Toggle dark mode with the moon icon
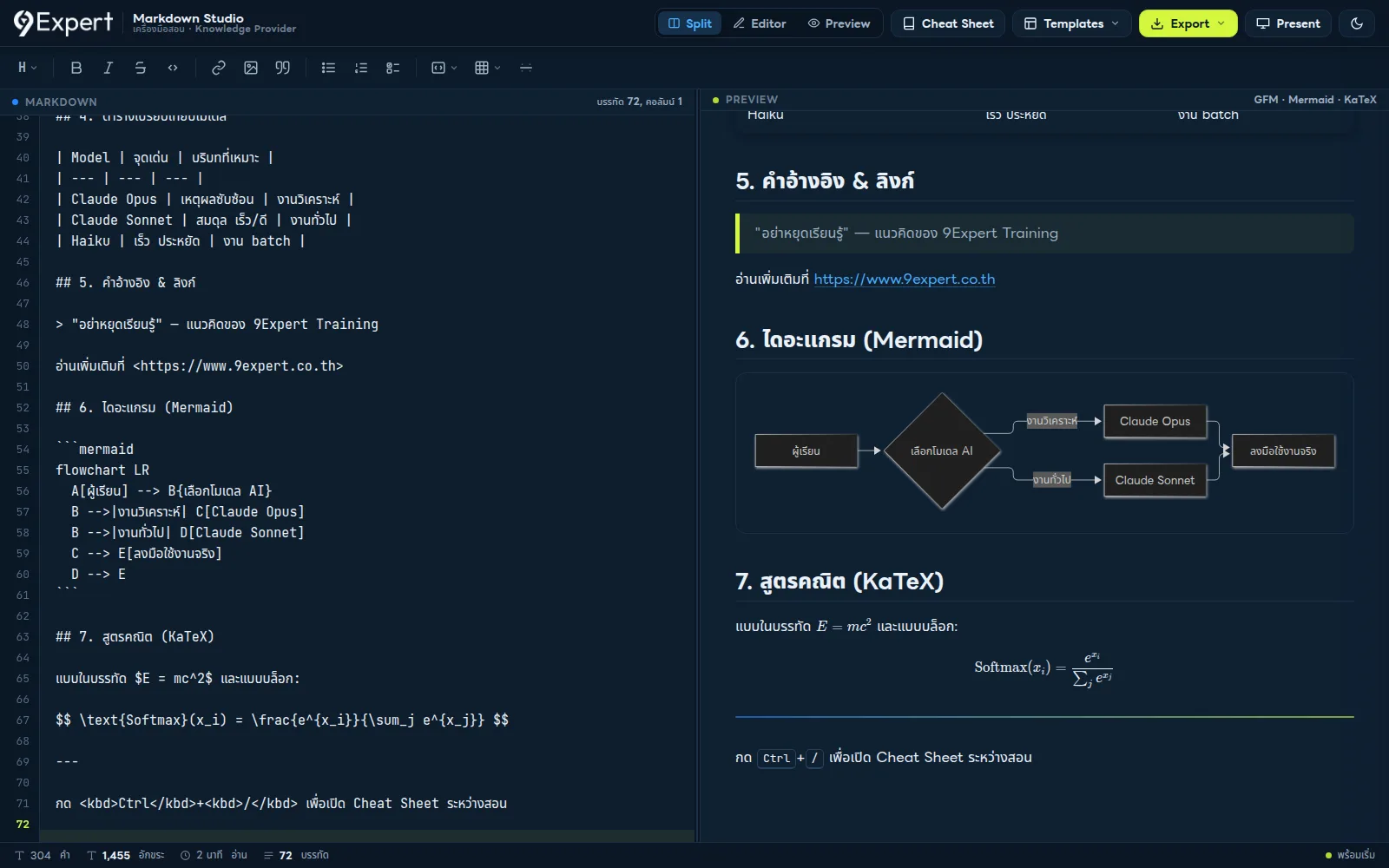This screenshot has width=1389, height=868. tap(1357, 23)
